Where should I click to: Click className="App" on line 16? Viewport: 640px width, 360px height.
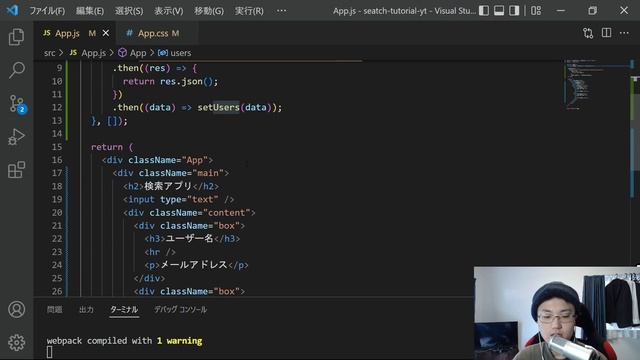click(168, 160)
